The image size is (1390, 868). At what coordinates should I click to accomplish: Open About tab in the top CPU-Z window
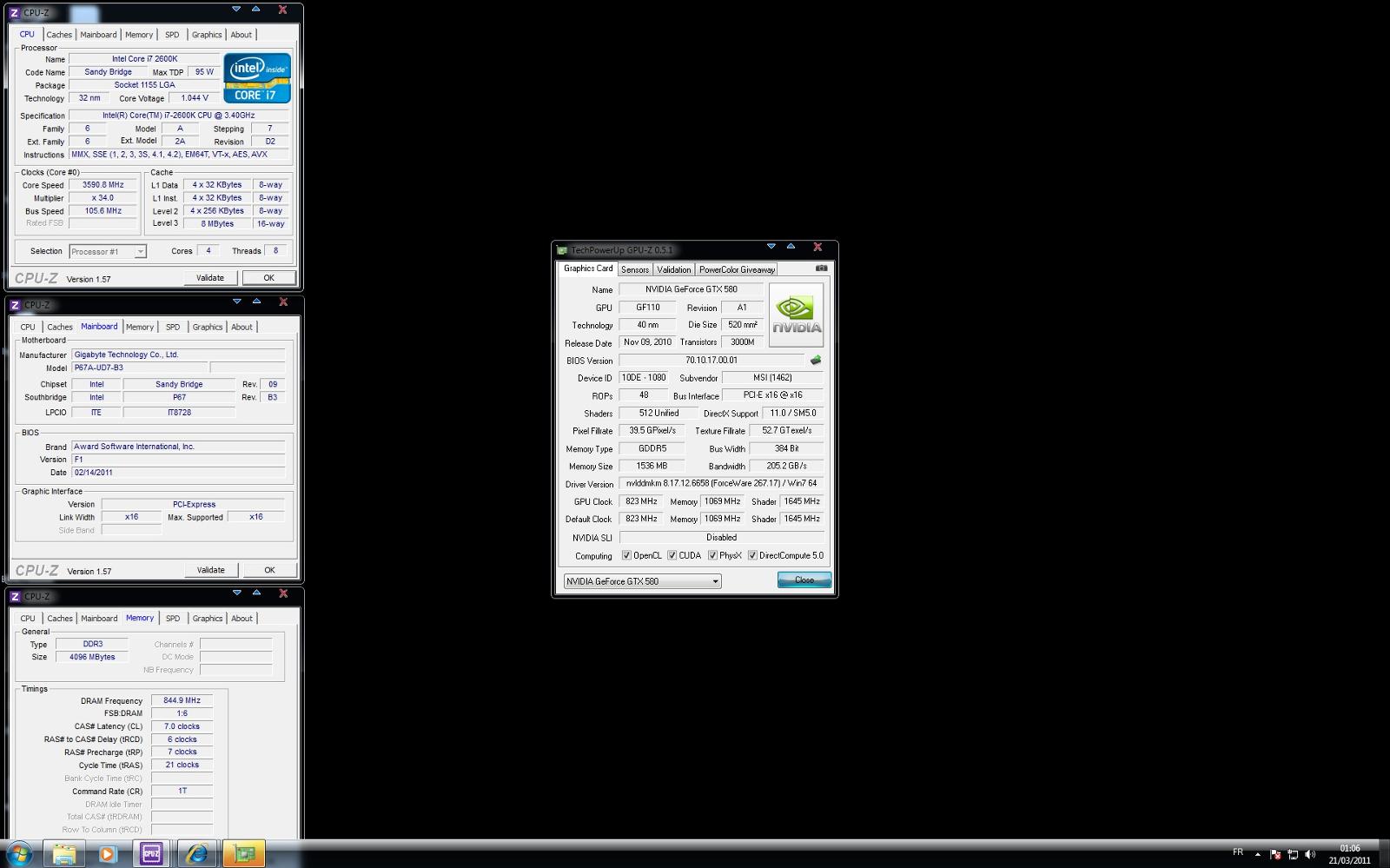[x=242, y=35]
